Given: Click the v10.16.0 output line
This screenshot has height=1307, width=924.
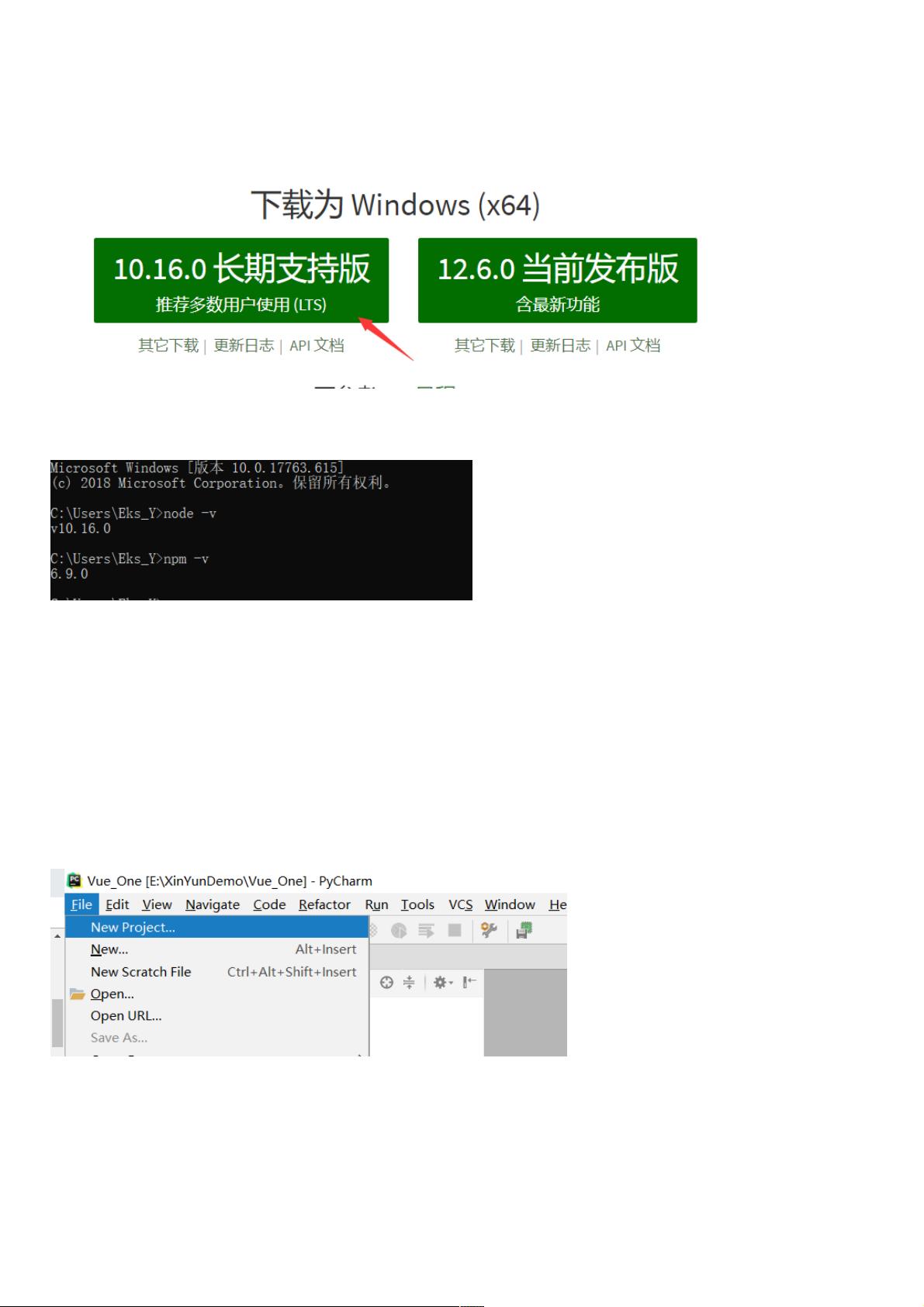Looking at the screenshot, I should coord(81,528).
